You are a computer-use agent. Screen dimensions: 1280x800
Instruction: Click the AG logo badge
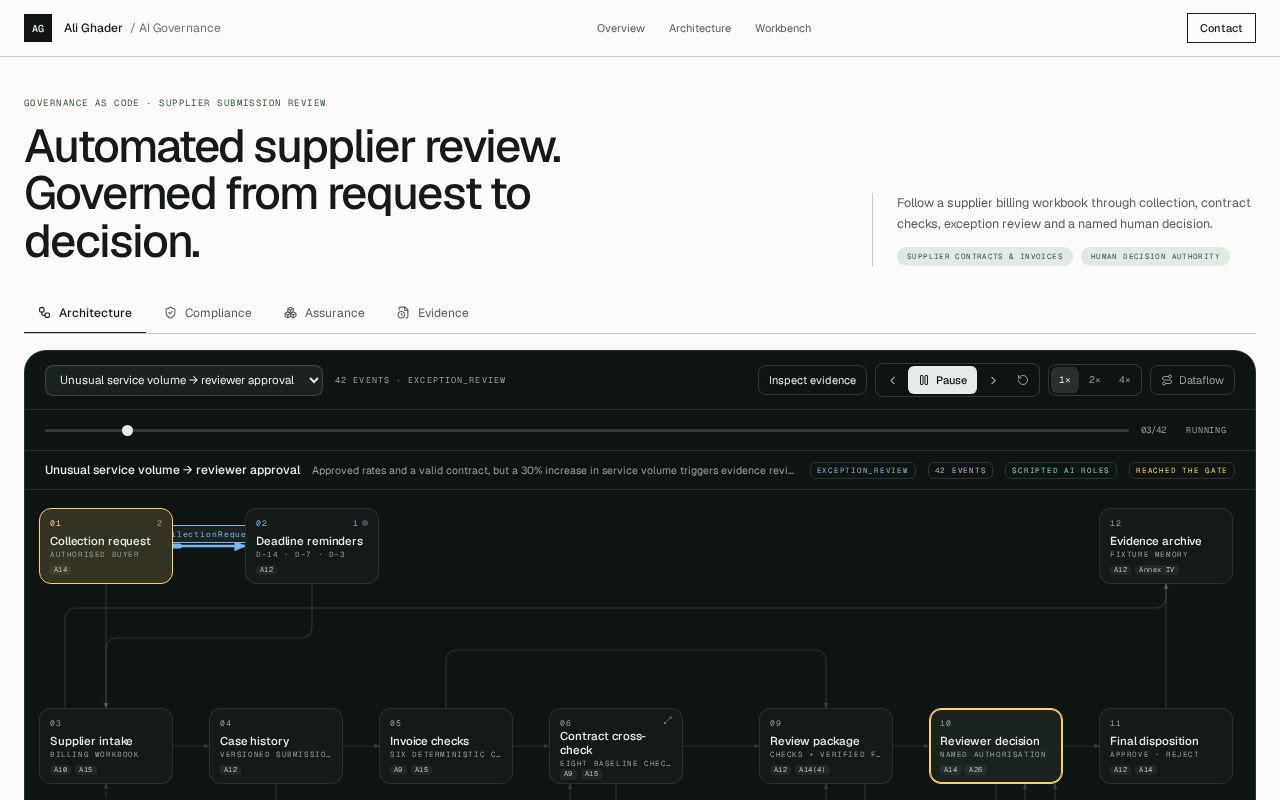38,28
